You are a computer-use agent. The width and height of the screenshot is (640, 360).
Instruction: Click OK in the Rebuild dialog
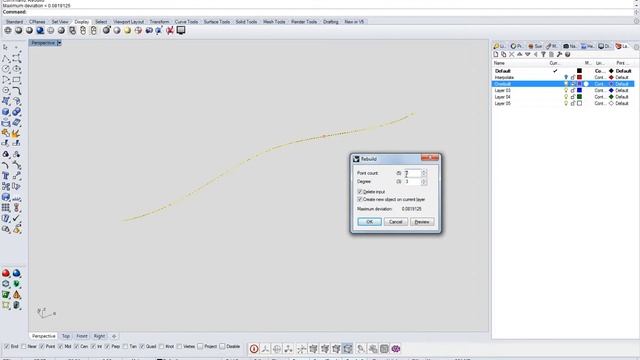point(369,222)
